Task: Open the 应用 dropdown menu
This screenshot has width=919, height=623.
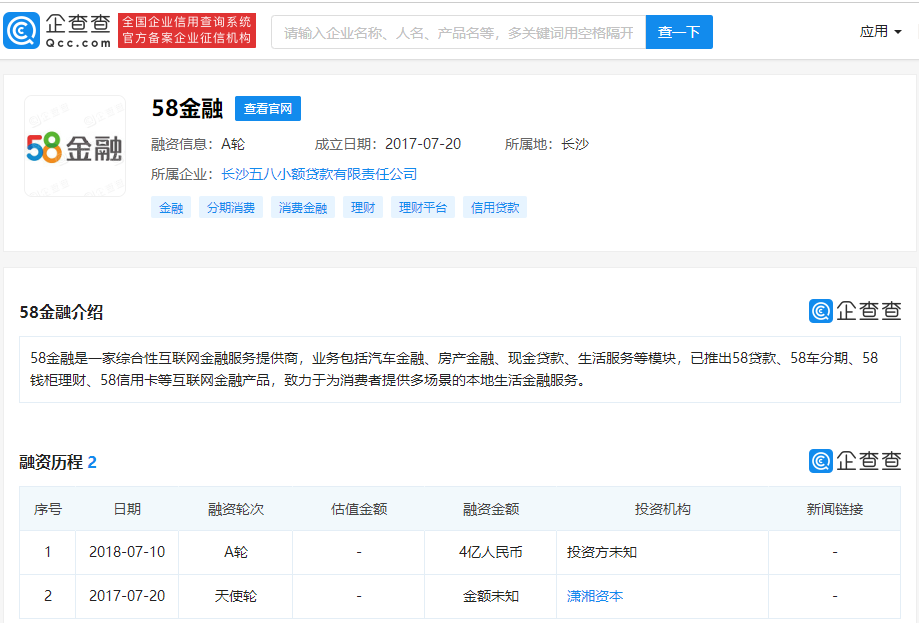Action: 880,32
